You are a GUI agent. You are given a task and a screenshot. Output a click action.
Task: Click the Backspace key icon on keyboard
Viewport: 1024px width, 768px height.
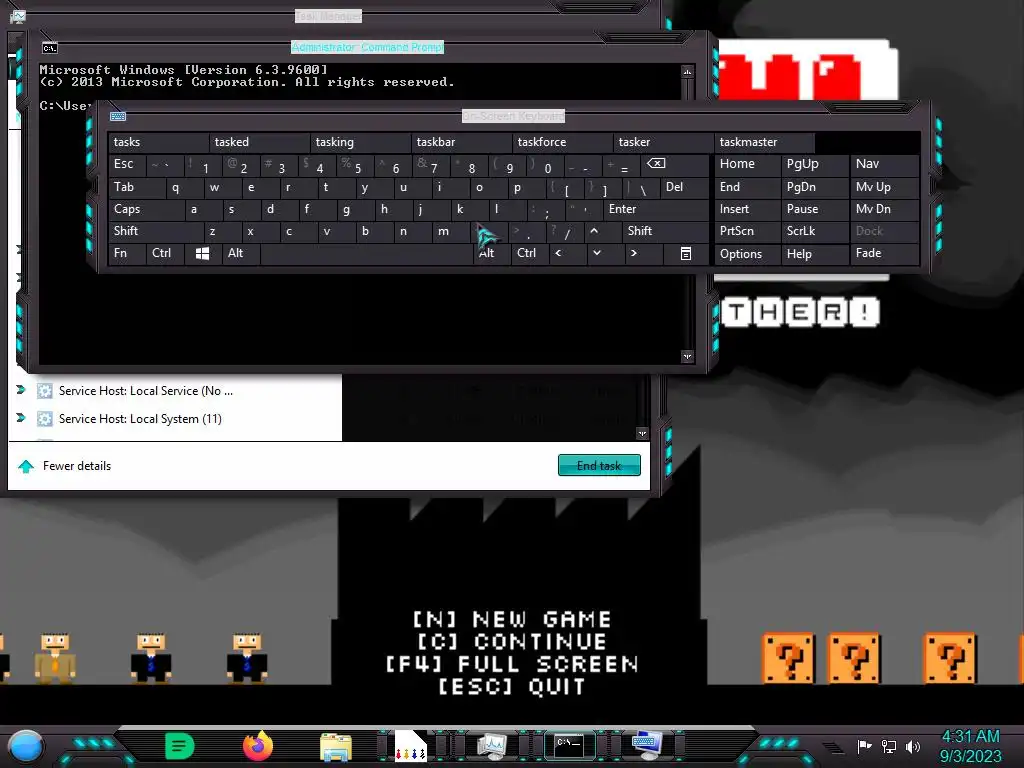click(x=656, y=164)
